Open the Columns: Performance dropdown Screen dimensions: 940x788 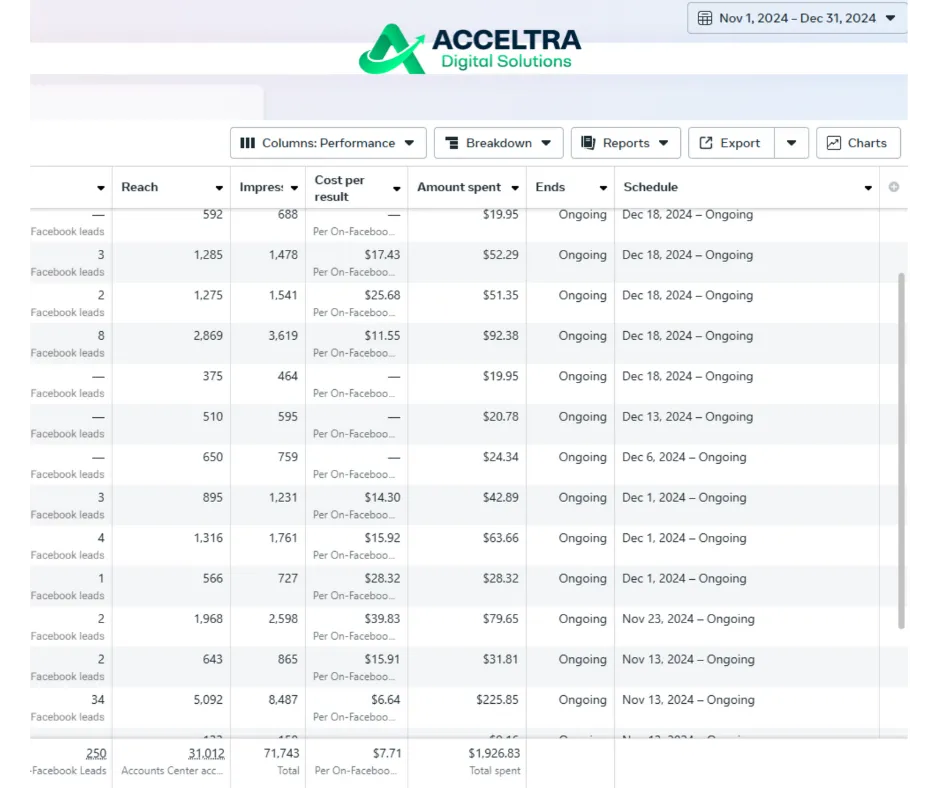click(328, 143)
